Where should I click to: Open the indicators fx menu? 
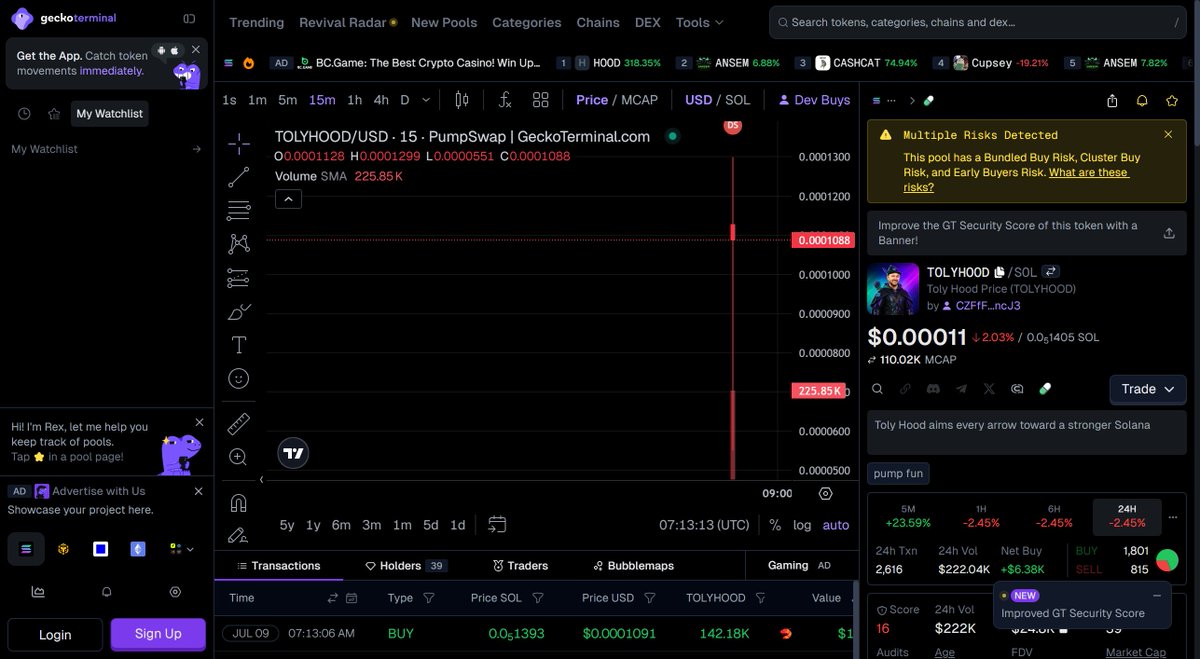tap(505, 100)
